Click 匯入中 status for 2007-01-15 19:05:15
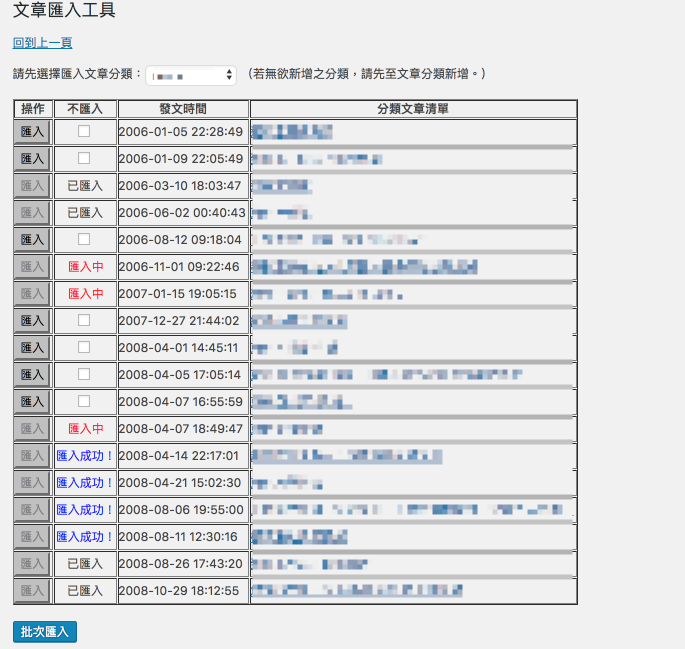 click(86, 294)
